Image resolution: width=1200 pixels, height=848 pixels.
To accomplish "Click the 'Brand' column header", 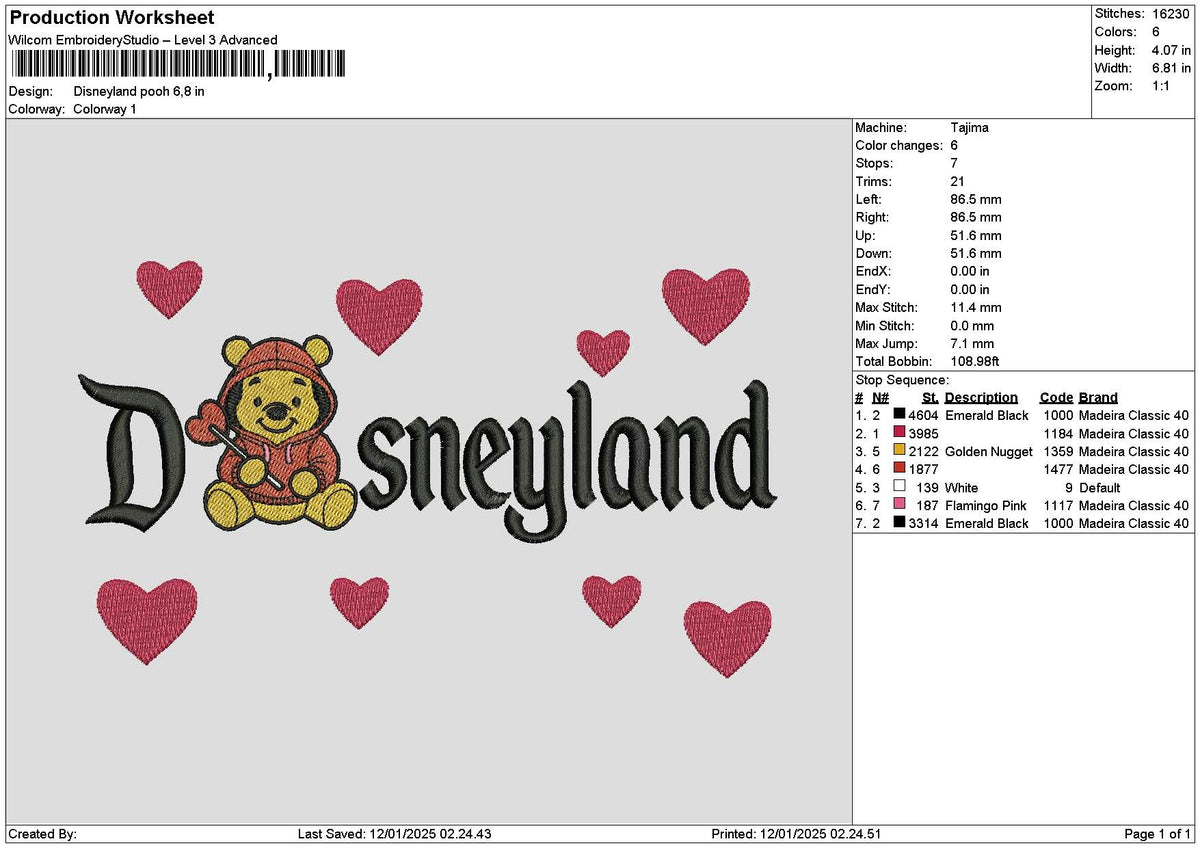I will tap(1098, 398).
